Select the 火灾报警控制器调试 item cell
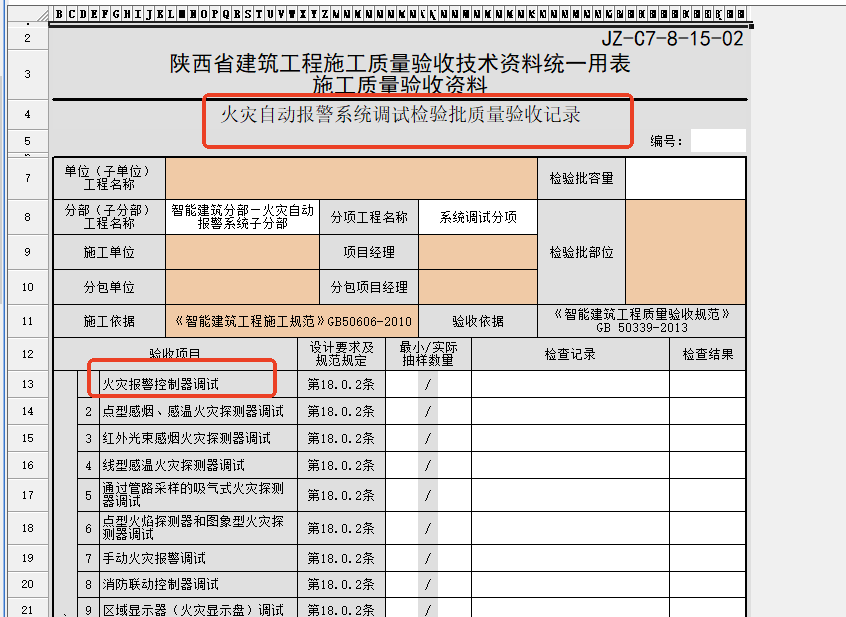This screenshot has height=617, width=846. point(187,384)
